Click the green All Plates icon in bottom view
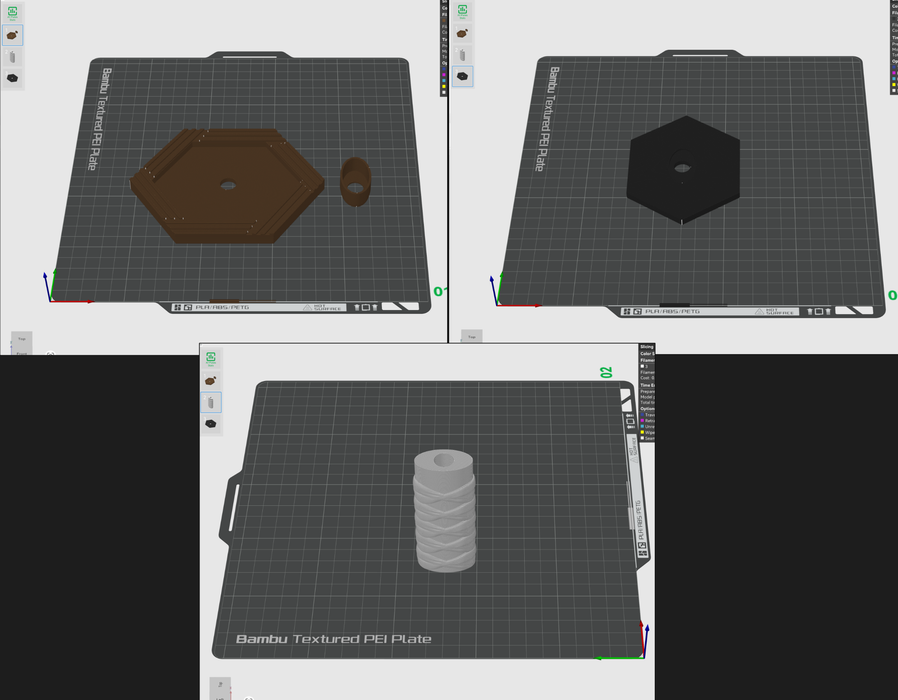The height and width of the screenshot is (700, 898). coord(212,359)
